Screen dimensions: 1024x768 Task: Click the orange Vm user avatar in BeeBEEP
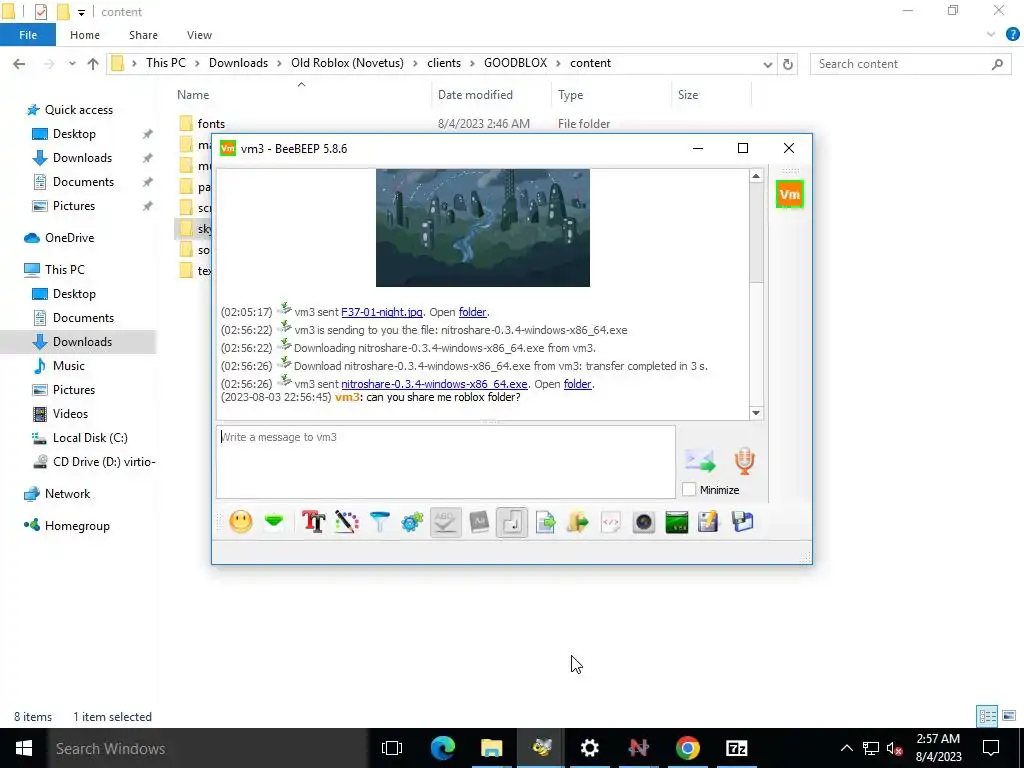[790, 195]
